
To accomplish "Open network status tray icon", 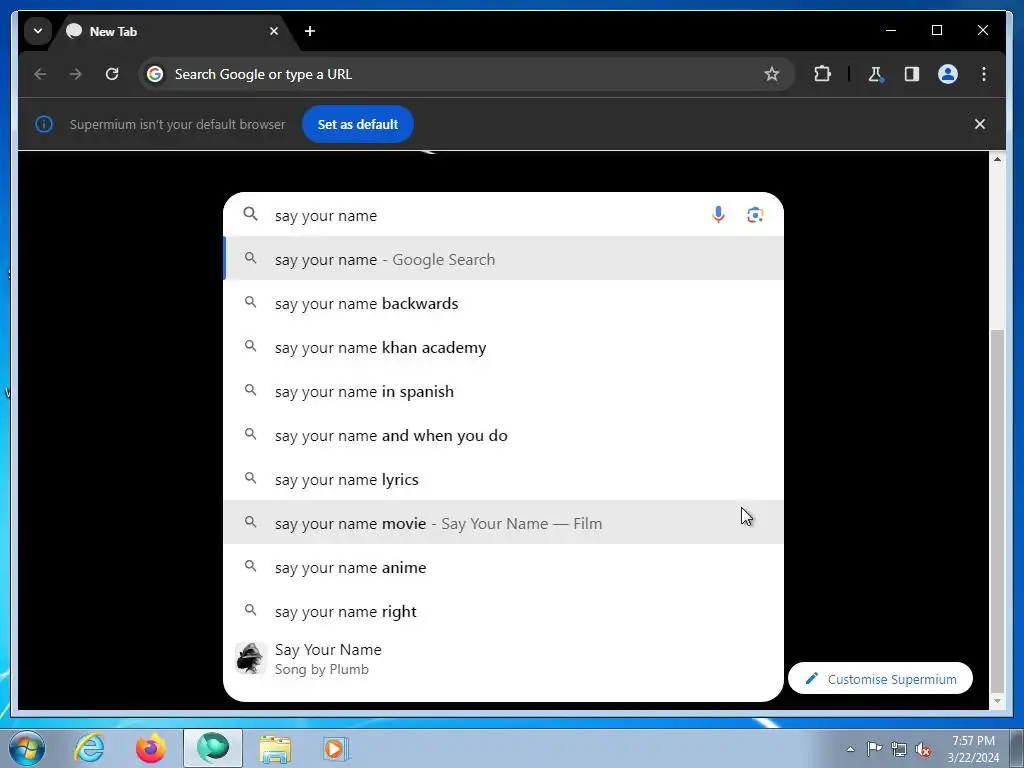I will (899, 749).
